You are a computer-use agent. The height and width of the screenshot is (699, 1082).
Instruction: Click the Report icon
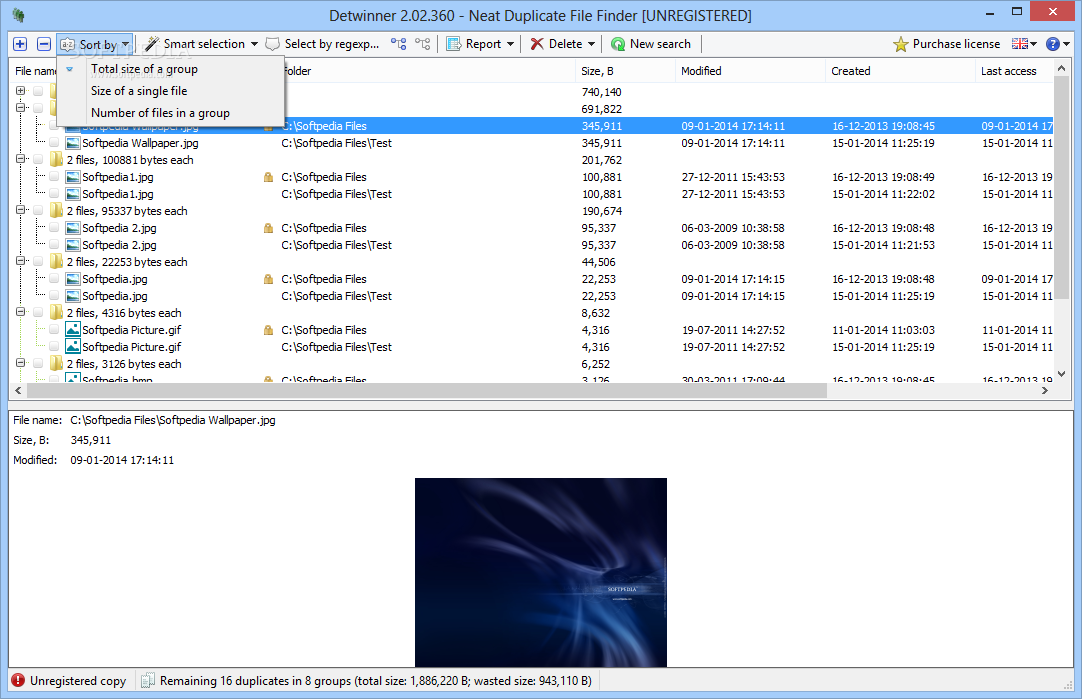453,44
